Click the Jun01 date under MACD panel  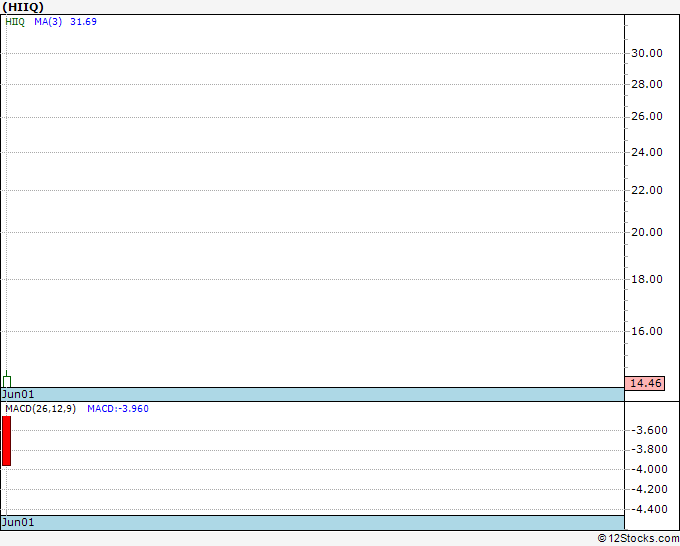(x=18, y=522)
